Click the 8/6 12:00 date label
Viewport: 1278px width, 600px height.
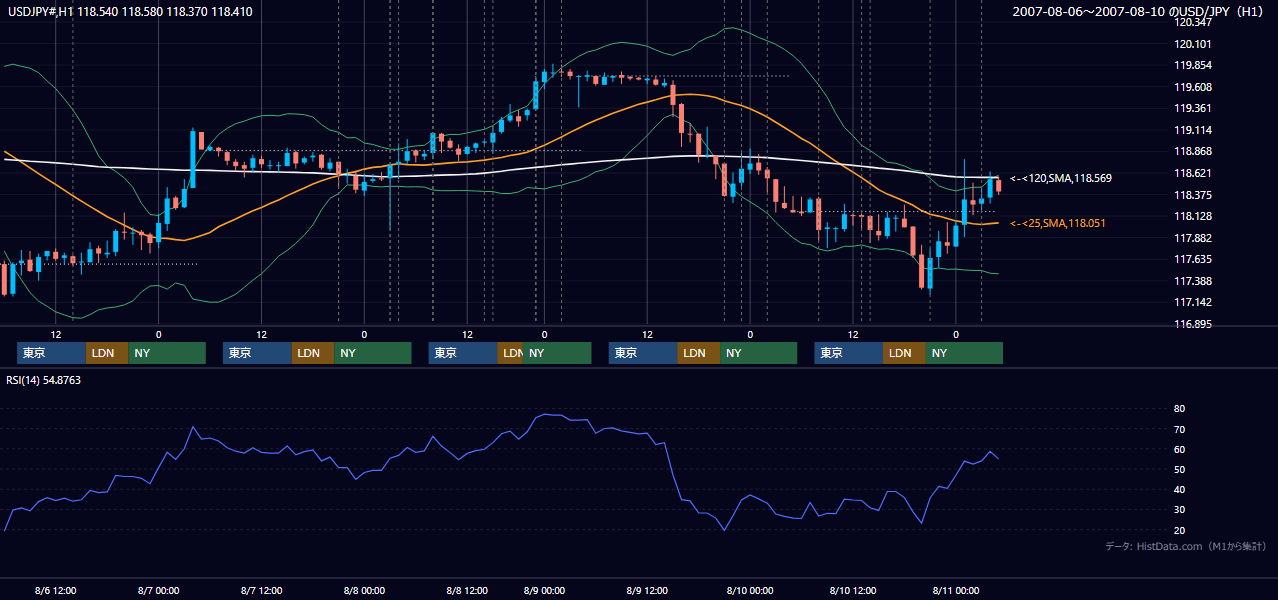pyautogui.click(x=55, y=590)
